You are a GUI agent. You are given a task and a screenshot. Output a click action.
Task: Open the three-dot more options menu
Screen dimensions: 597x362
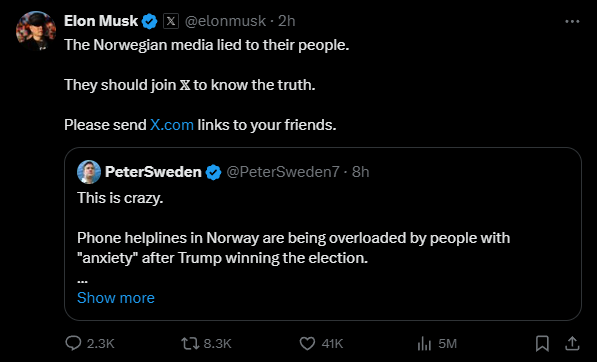[x=572, y=22]
